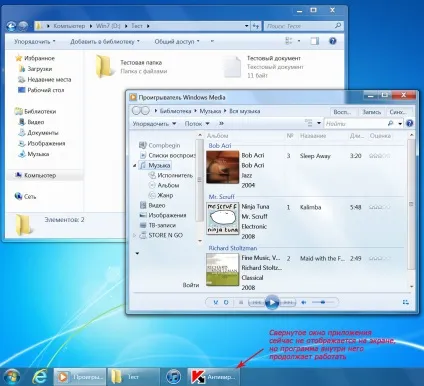Click Музыка in Media Player breadcrumb
This screenshot has height=386, width=424.
pos(210,111)
